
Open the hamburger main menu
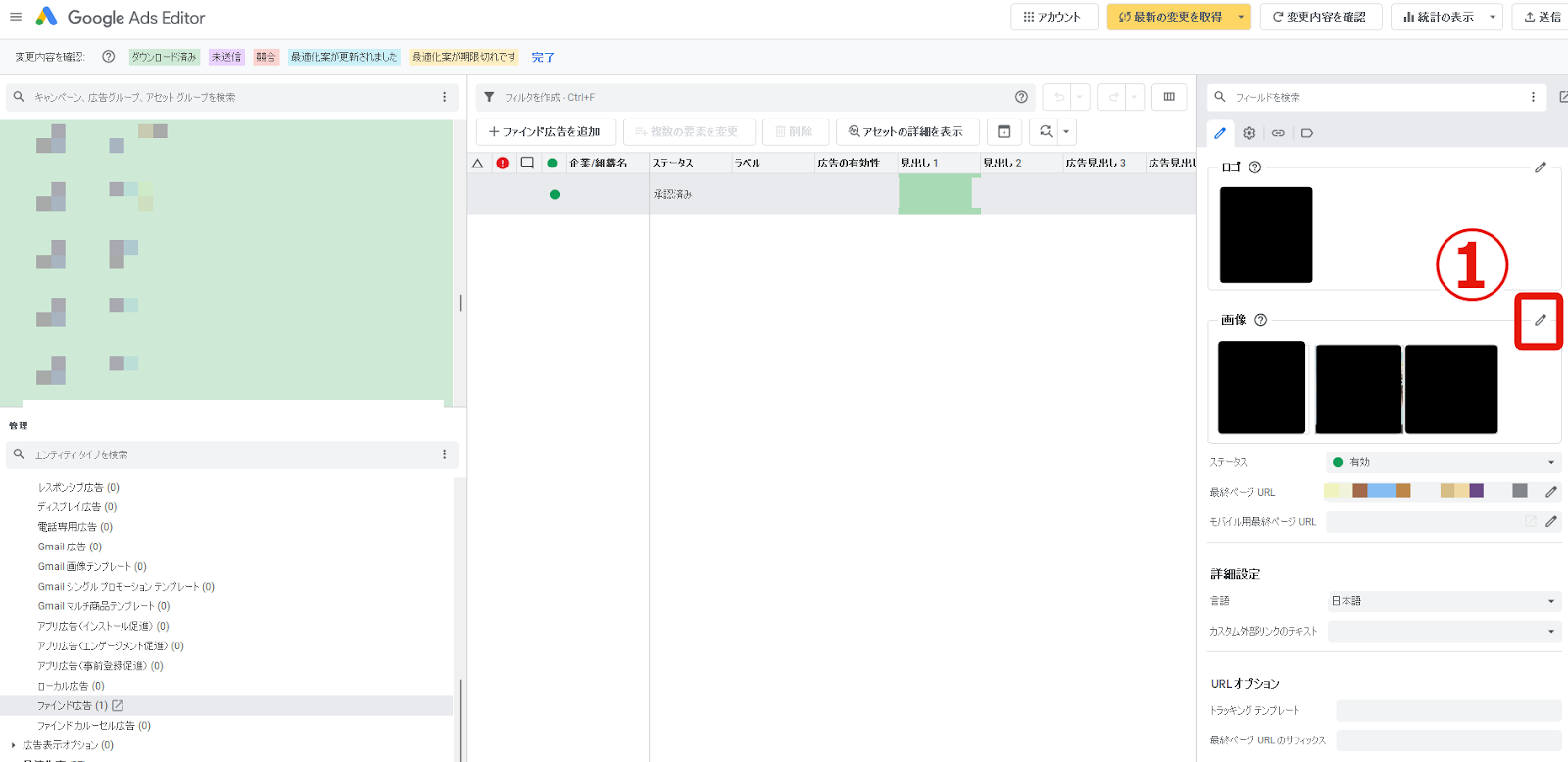point(16,17)
